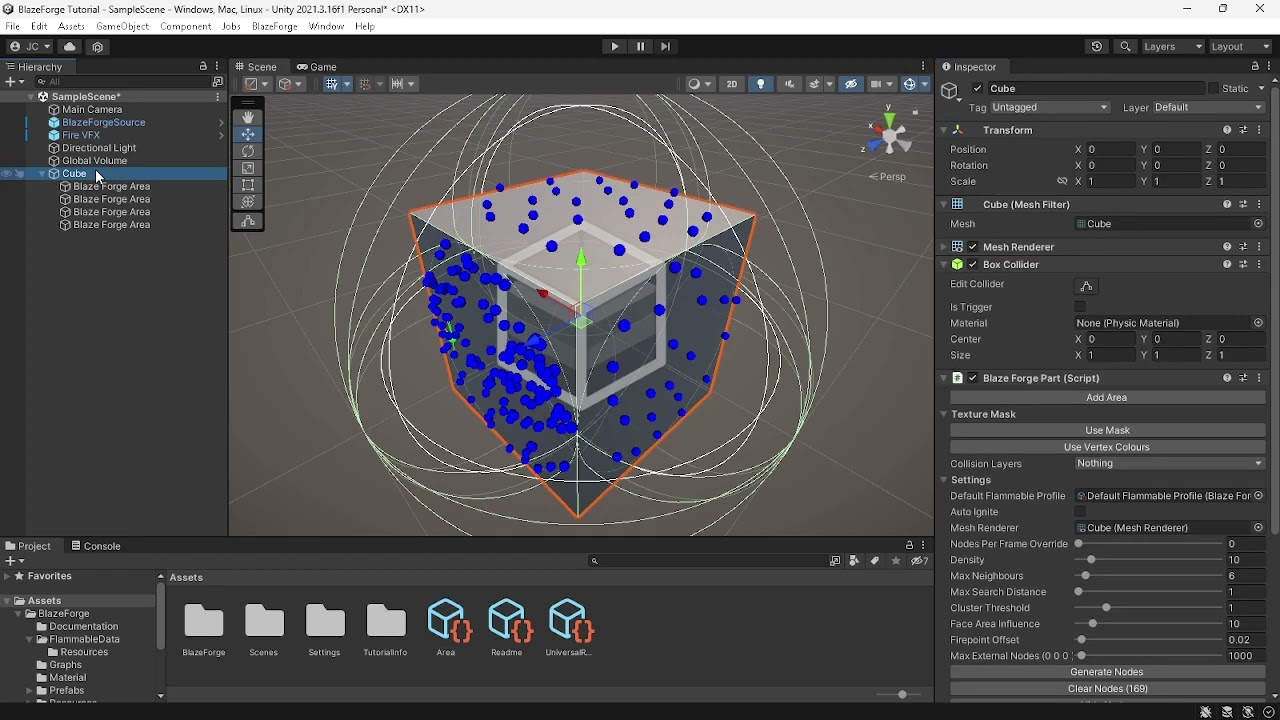Open the Undo History icon
The height and width of the screenshot is (720, 1280).
(1097, 47)
